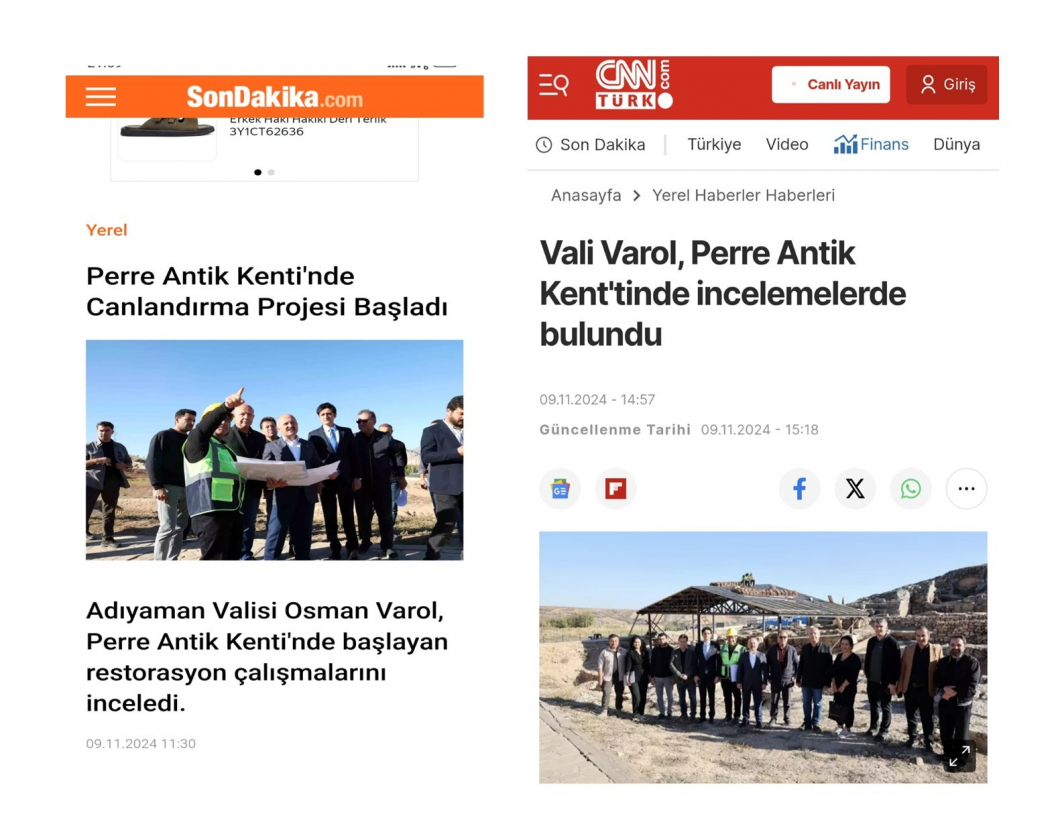The image size is (1060, 832).
Task: Share article via WhatsApp
Action: tap(911, 489)
